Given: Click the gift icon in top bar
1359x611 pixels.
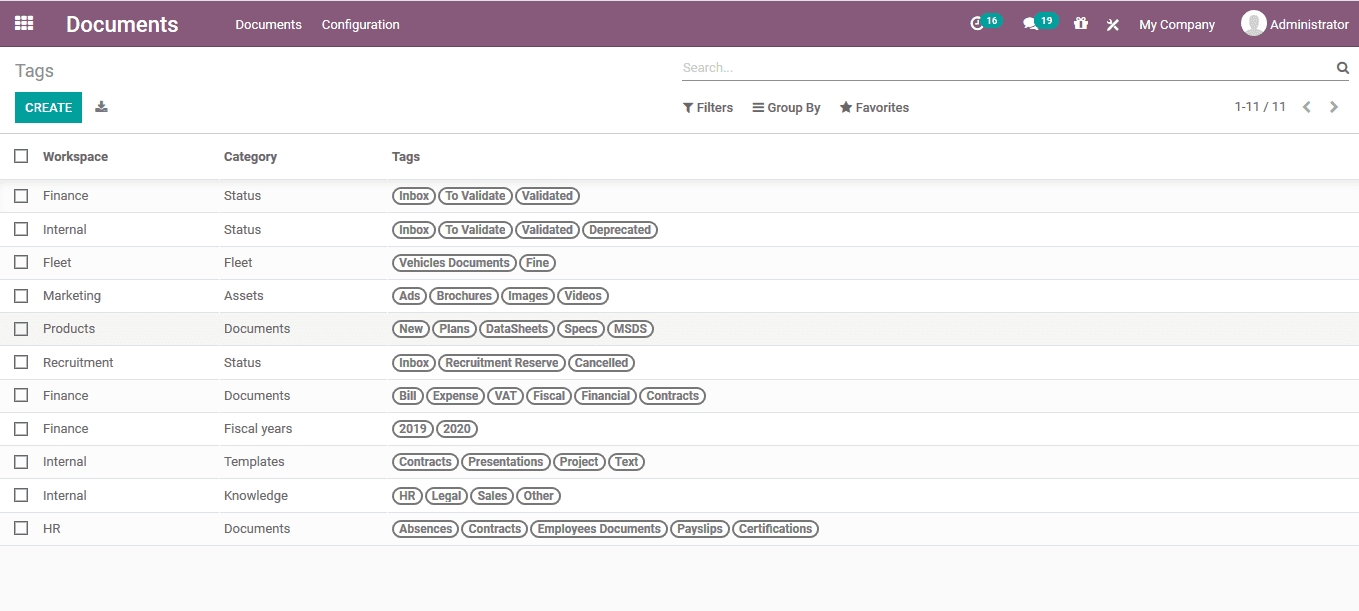Looking at the screenshot, I should point(1081,24).
